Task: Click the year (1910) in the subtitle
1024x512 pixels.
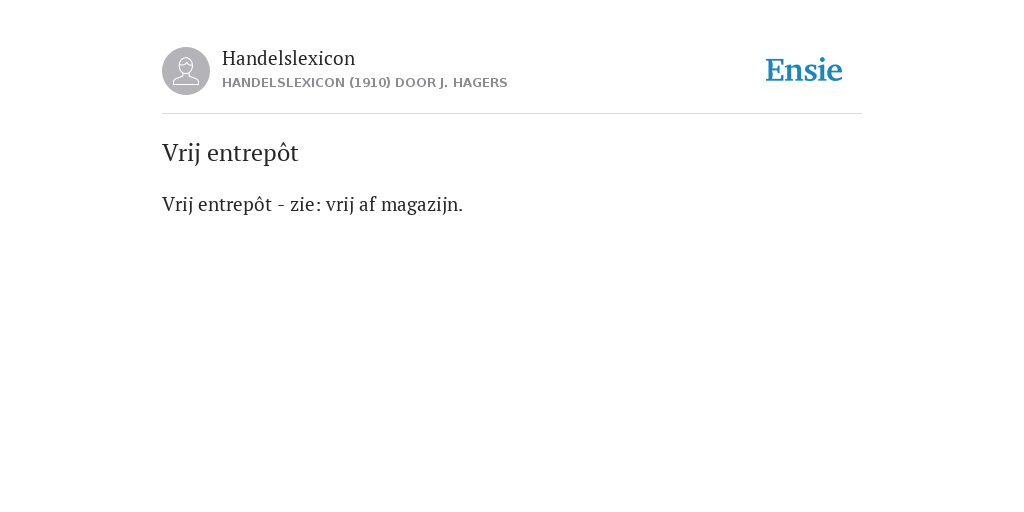Action: point(370,83)
